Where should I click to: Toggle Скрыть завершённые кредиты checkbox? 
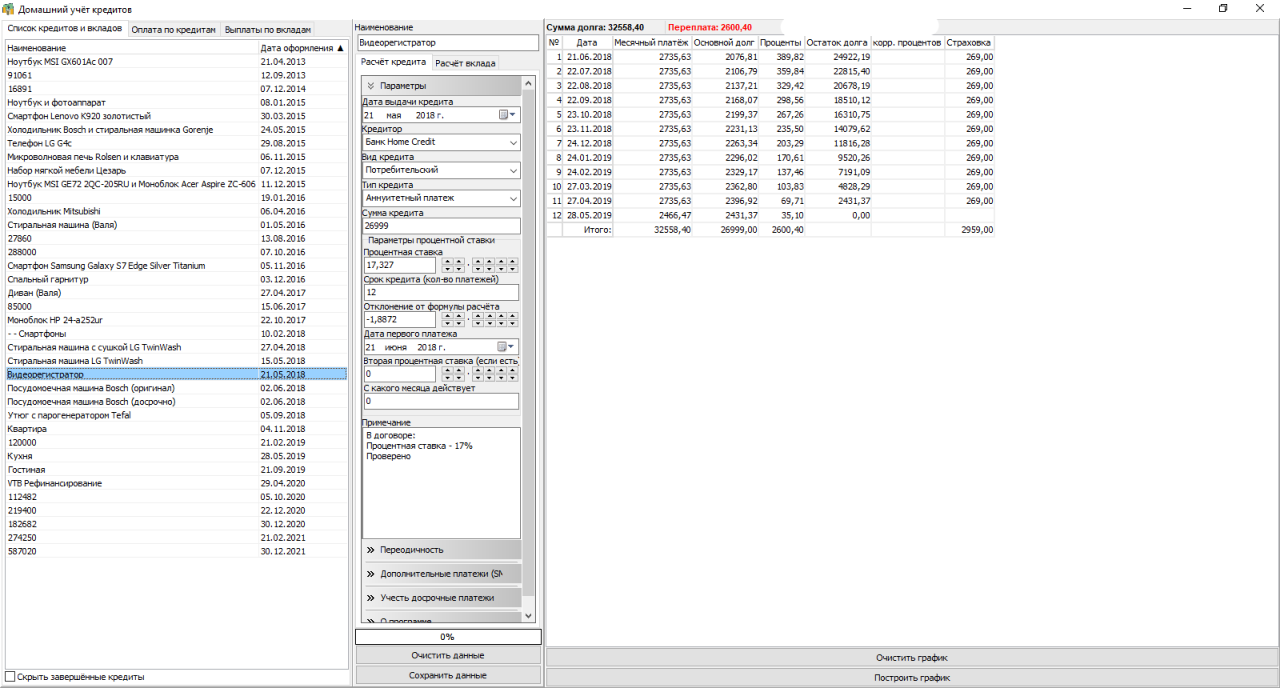coord(11,677)
